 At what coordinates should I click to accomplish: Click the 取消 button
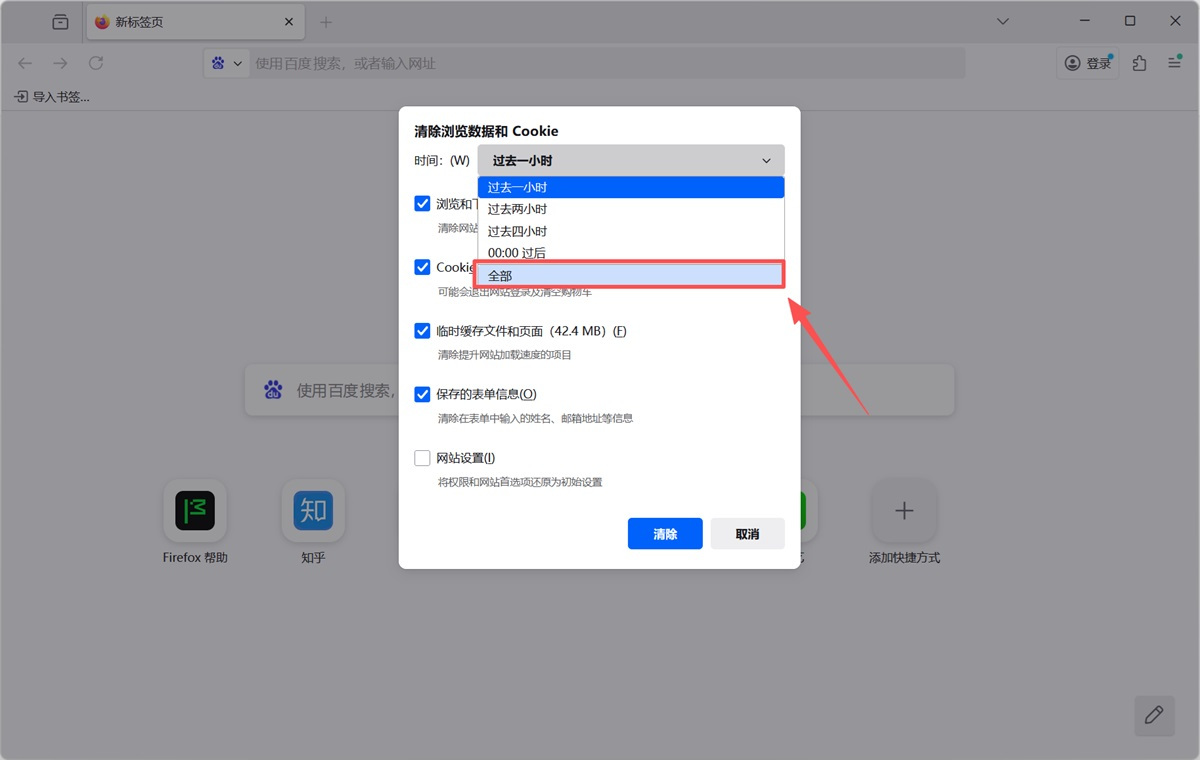click(747, 534)
